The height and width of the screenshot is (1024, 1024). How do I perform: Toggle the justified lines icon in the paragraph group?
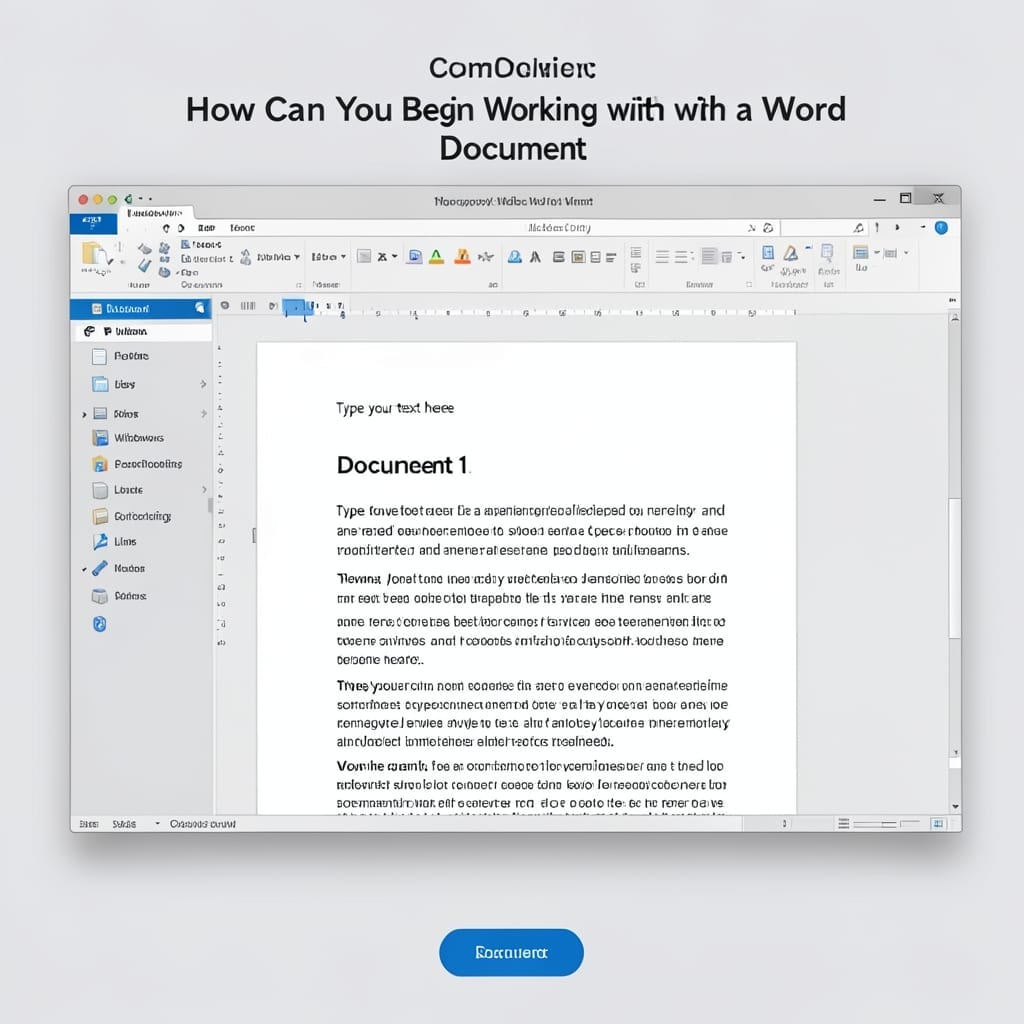(709, 256)
